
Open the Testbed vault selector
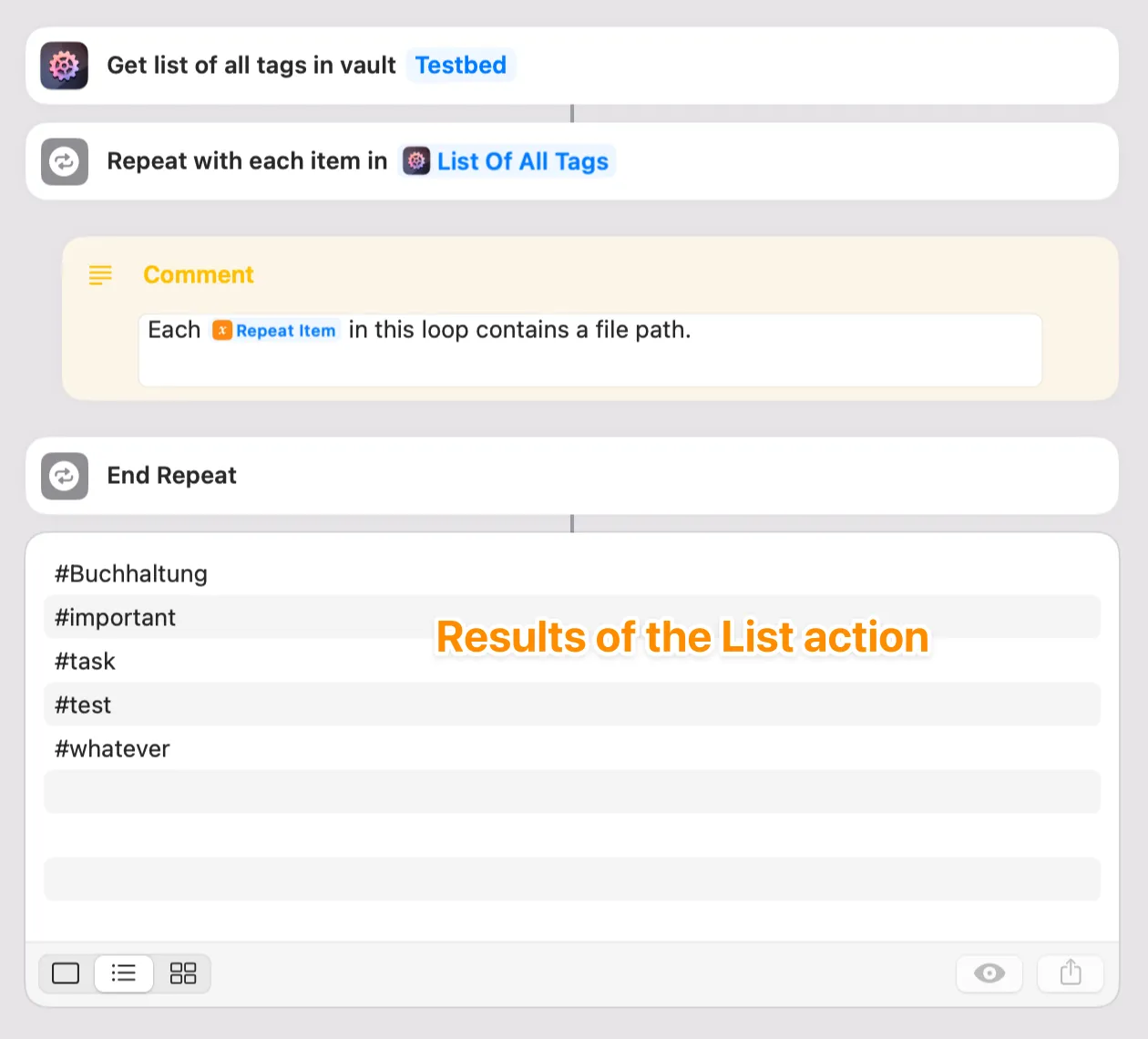tap(460, 65)
